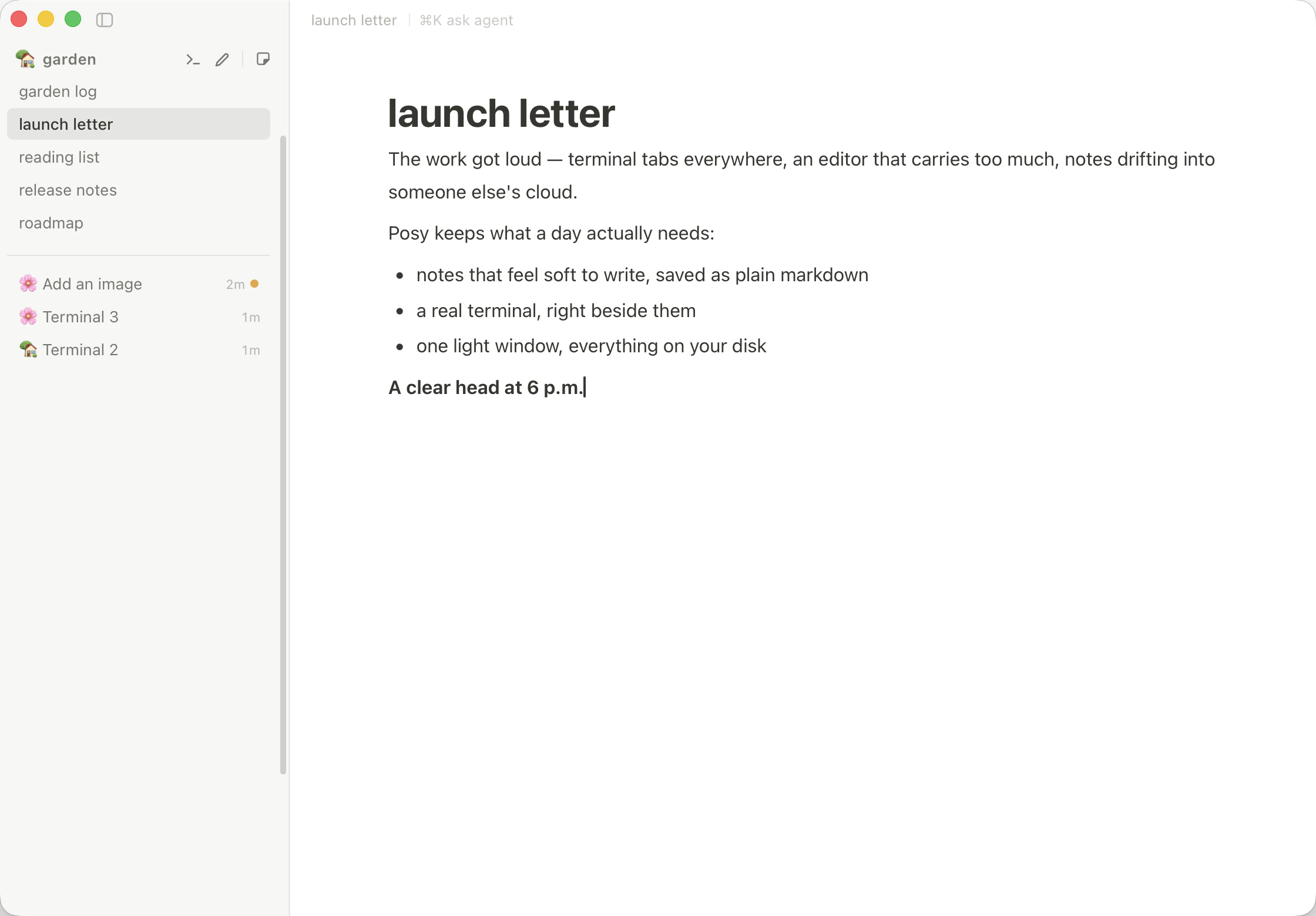Open the release notes note
Screen dimensions: 1316x916
[139, 190]
